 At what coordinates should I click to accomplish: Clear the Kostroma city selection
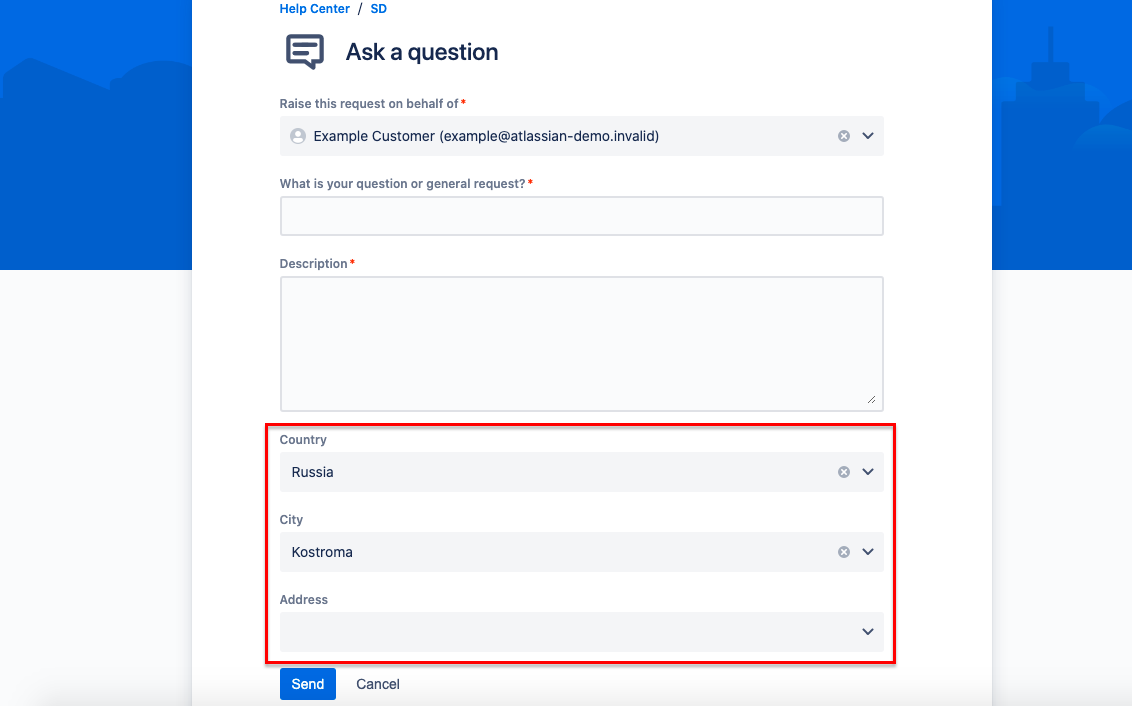pyautogui.click(x=844, y=552)
